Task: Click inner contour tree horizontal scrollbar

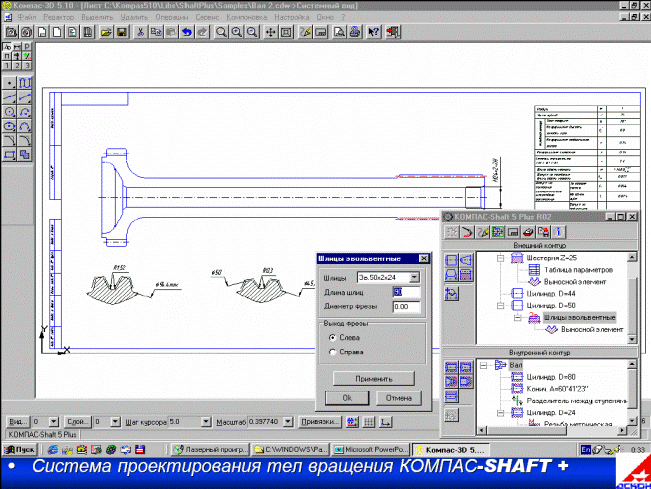Action: tap(553, 430)
